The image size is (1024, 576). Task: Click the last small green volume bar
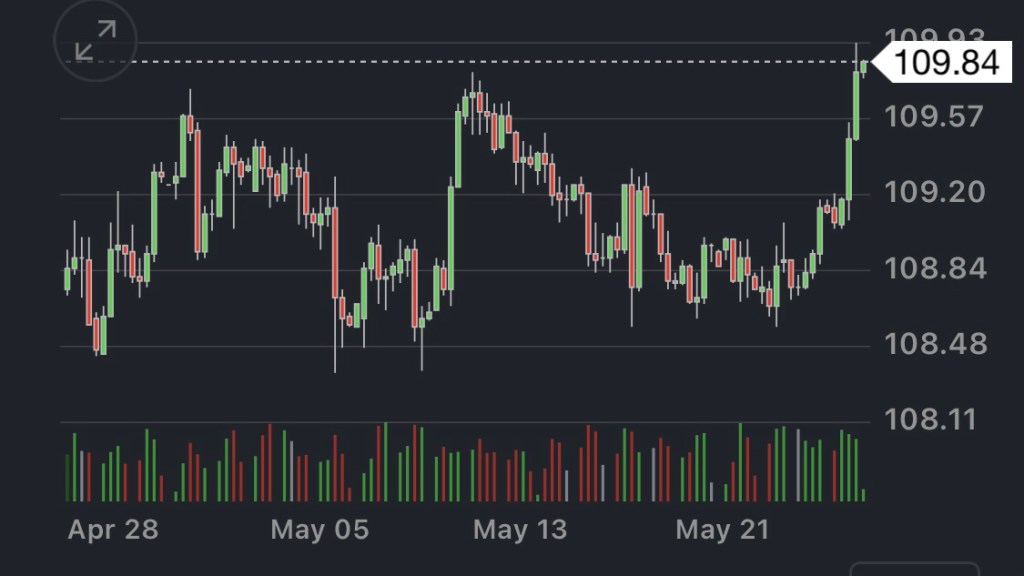(863, 494)
